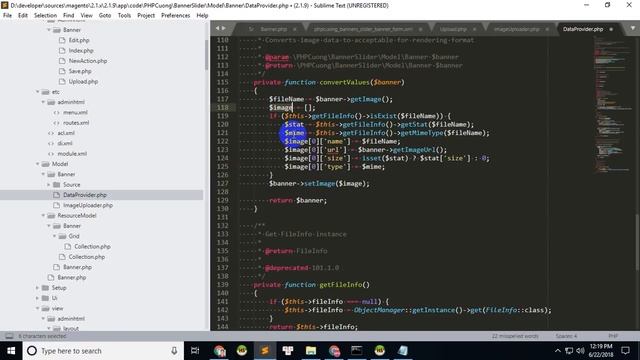Click line number 127 in the gutter

[x=222, y=183]
